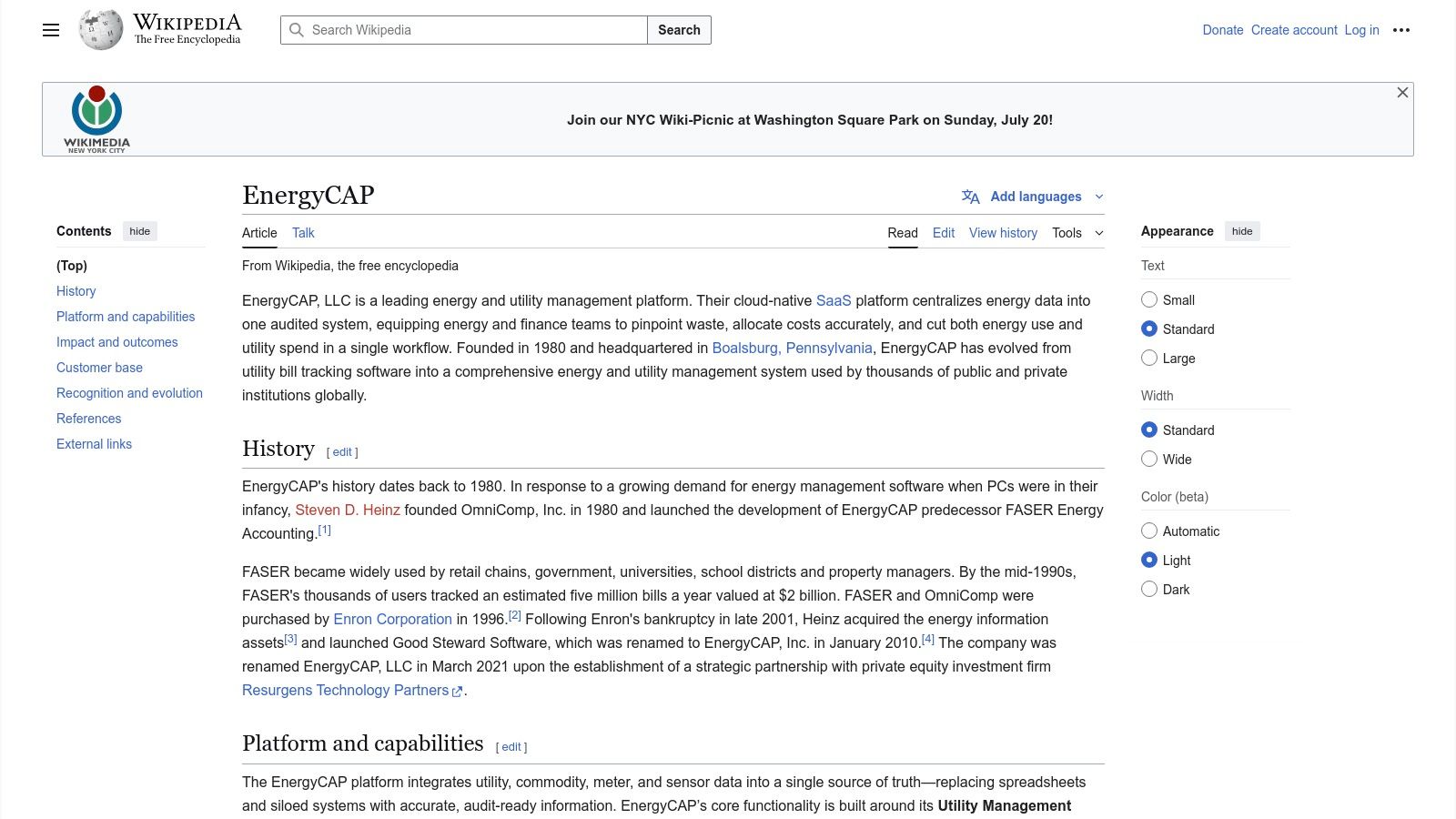Click the translate languages icon

pyautogui.click(x=971, y=197)
